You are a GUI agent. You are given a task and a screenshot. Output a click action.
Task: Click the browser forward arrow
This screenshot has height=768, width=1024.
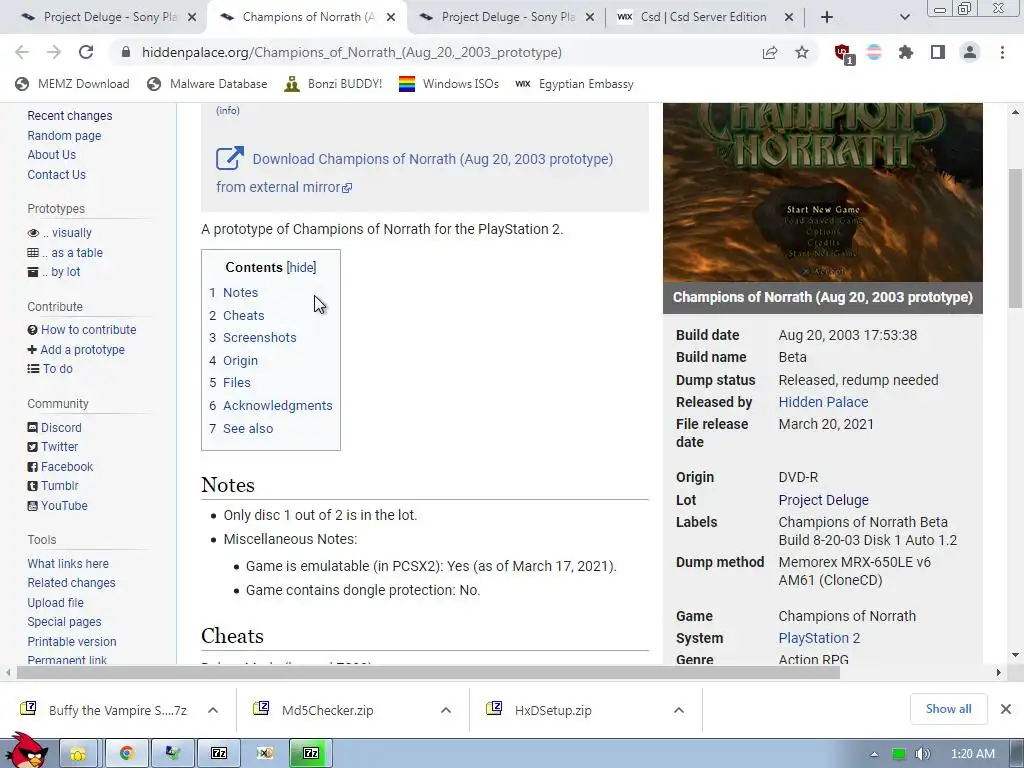tap(54, 52)
